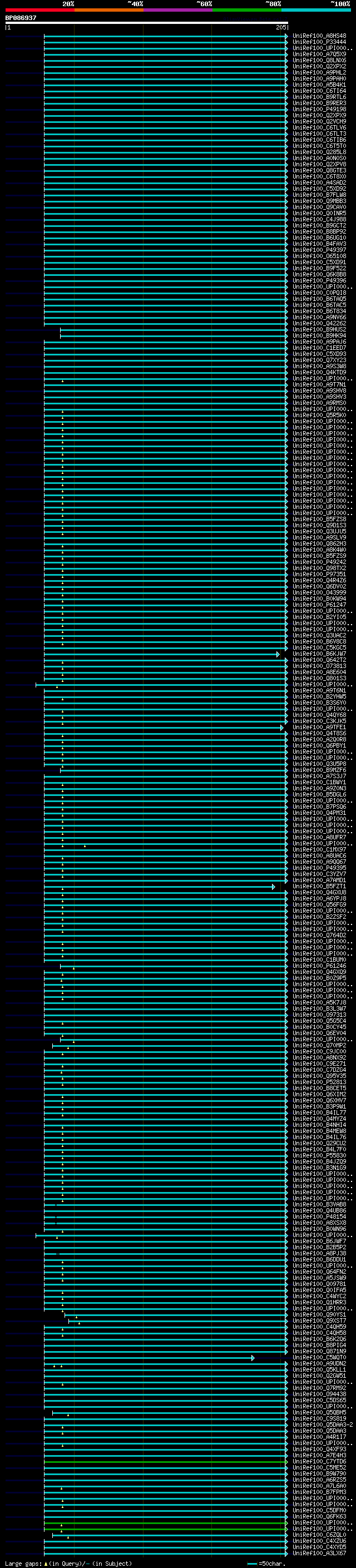Select hit label UniRef100_P48154
The height and width of the screenshot is (1568, 356).
pos(319,1217)
